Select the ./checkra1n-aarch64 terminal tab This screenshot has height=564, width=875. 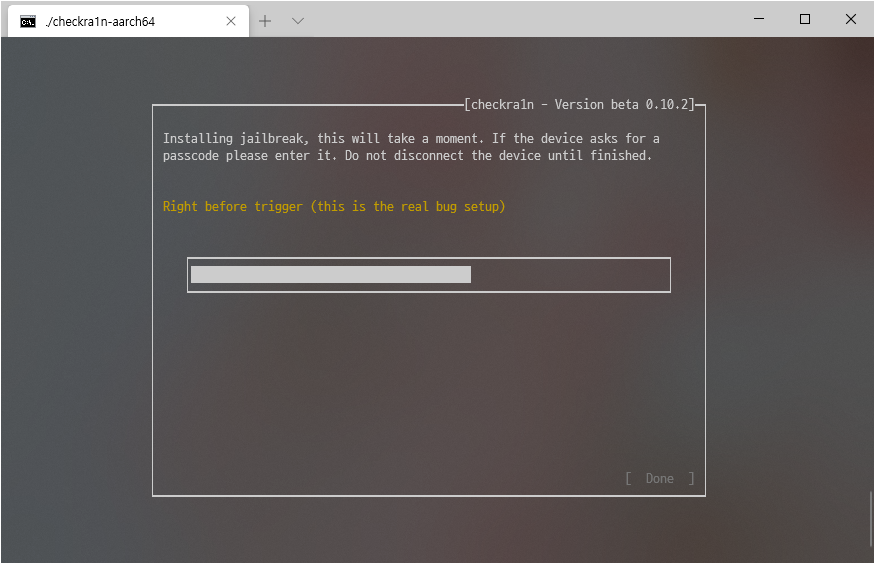tap(128, 21)
